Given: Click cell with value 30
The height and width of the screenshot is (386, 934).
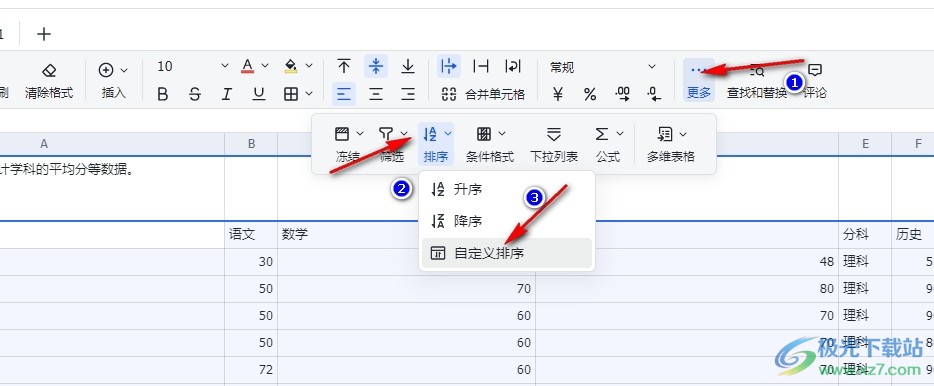Looking at the screenshot, I should [x=251, y=262].
